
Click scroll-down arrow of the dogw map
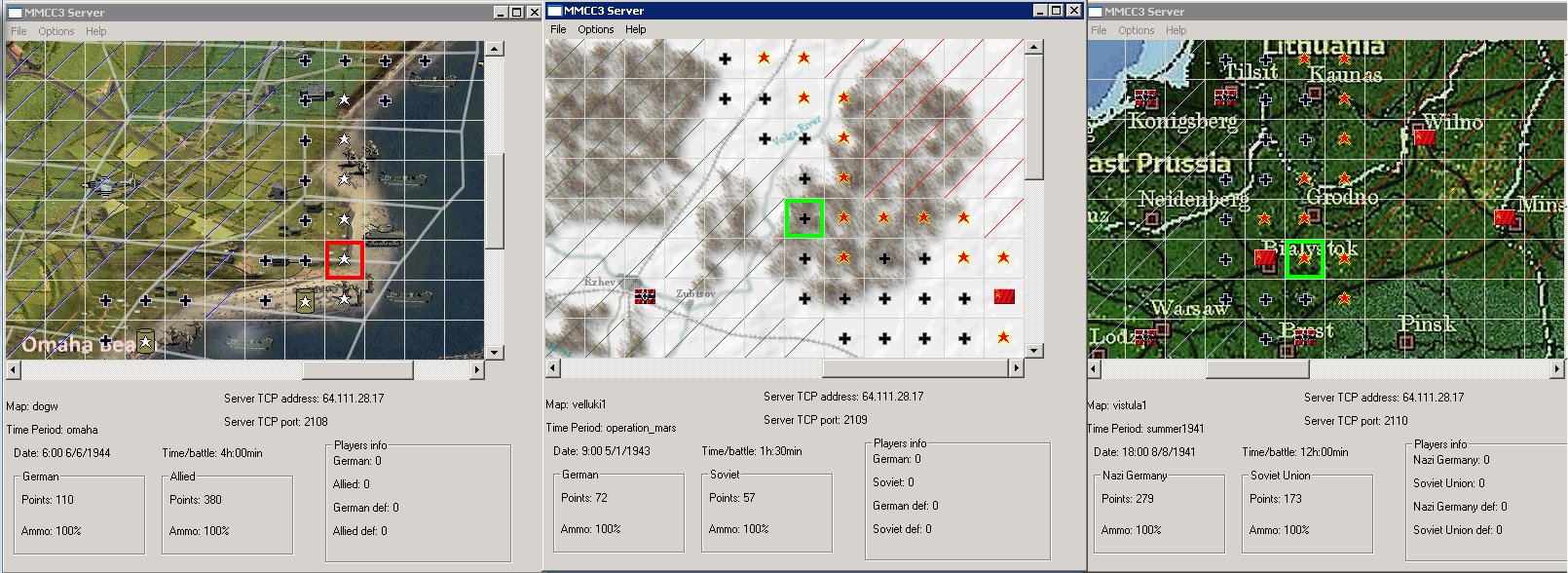click(495, 353)
